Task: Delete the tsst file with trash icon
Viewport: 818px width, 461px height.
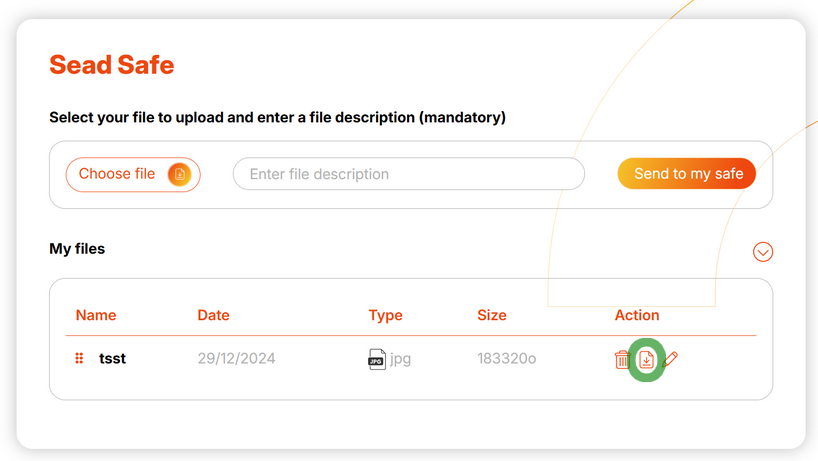Action: coord(622,359)
